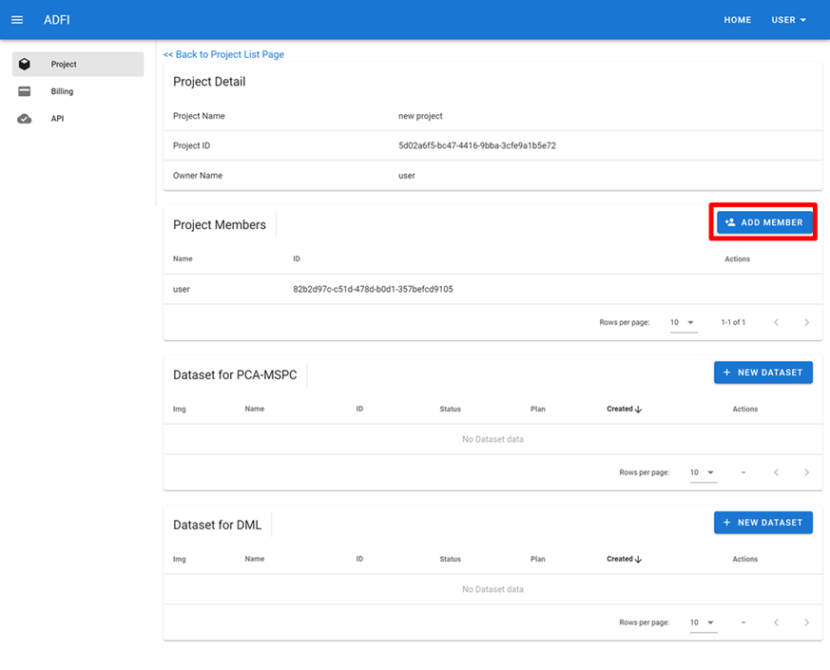
Task: Click NEW DATASET for DML
Action: (763, 523)
